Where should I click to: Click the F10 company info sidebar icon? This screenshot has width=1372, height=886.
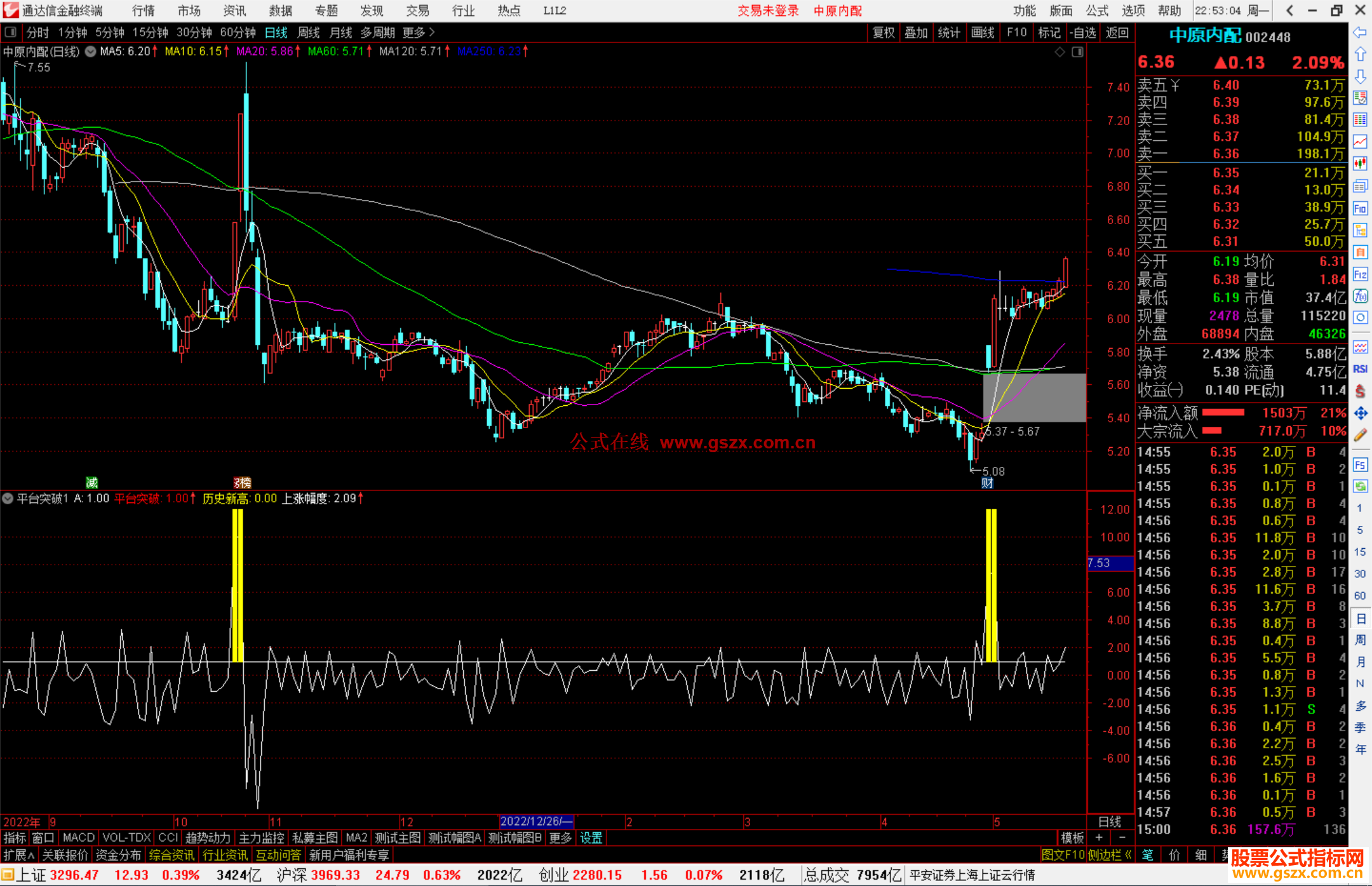click(x=1360, y=208)
